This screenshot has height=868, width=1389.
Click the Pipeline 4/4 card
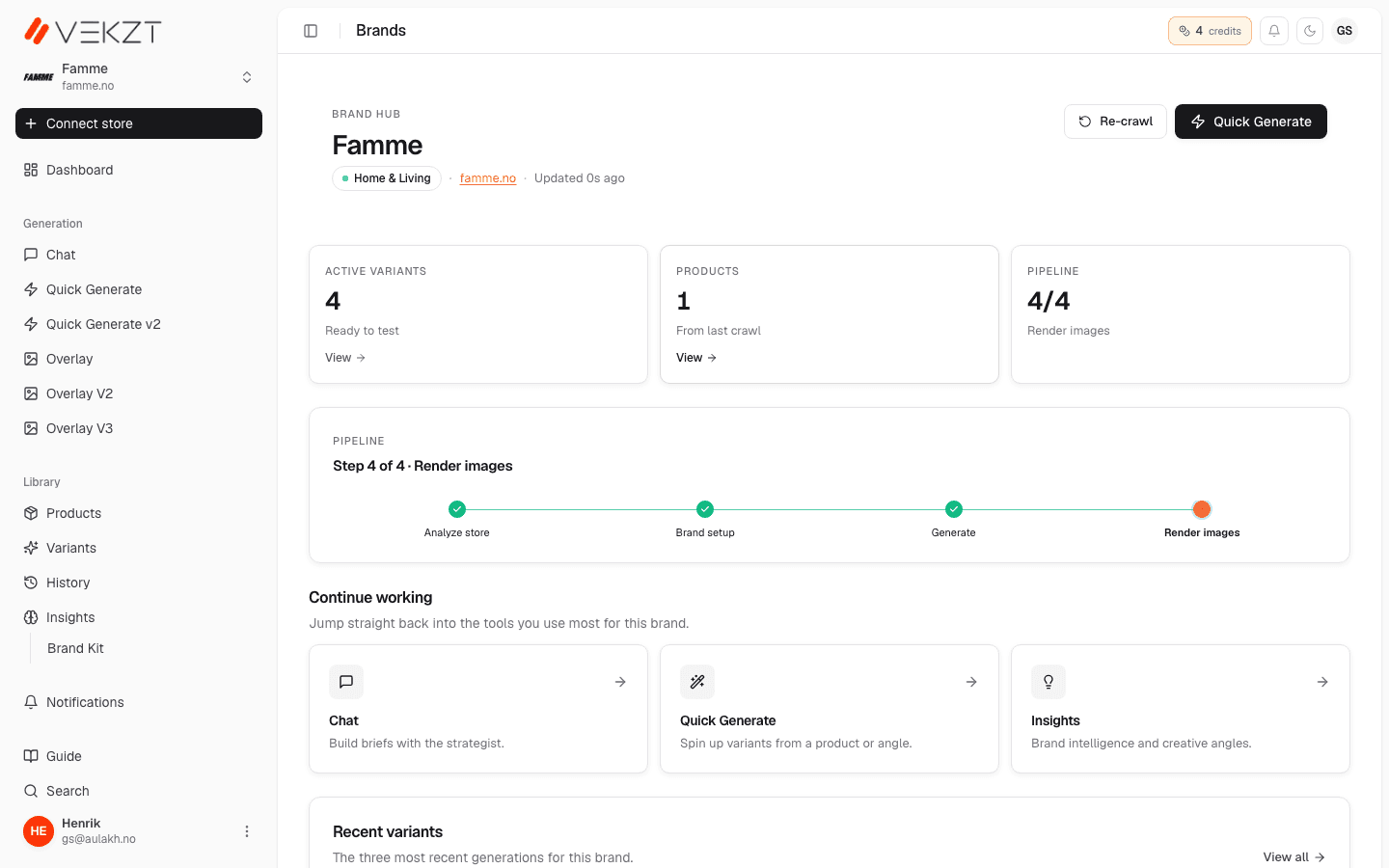1181,314
